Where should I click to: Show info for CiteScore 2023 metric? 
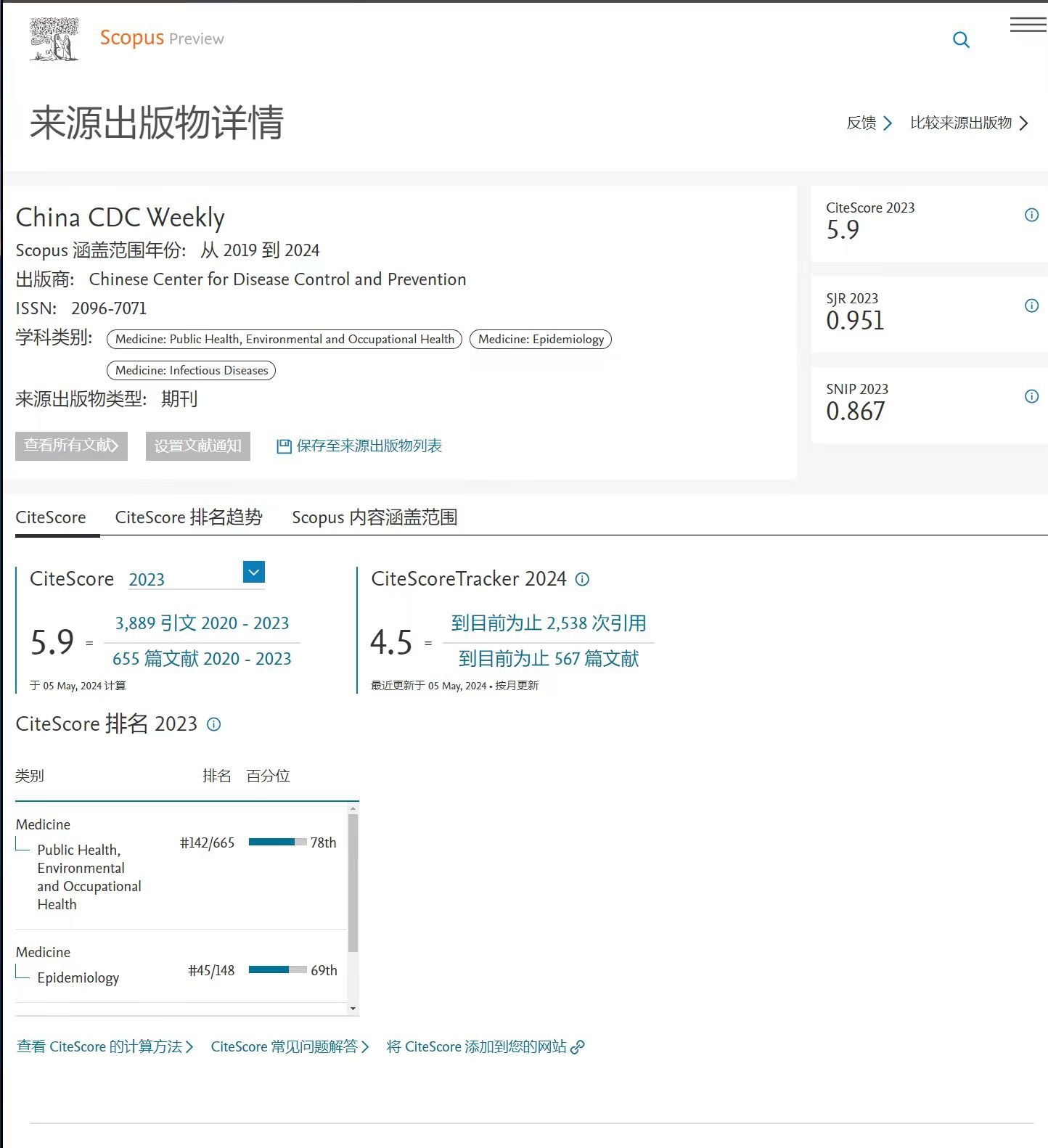coord(1031,215)
